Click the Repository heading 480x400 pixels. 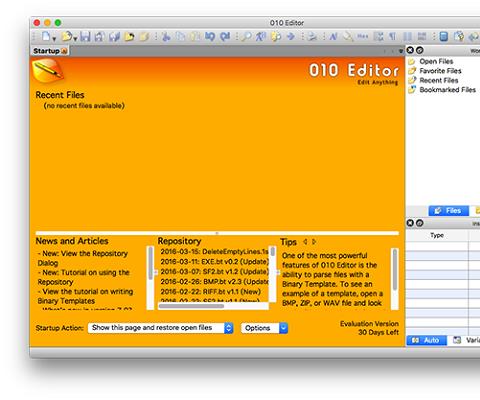(179, 241)
